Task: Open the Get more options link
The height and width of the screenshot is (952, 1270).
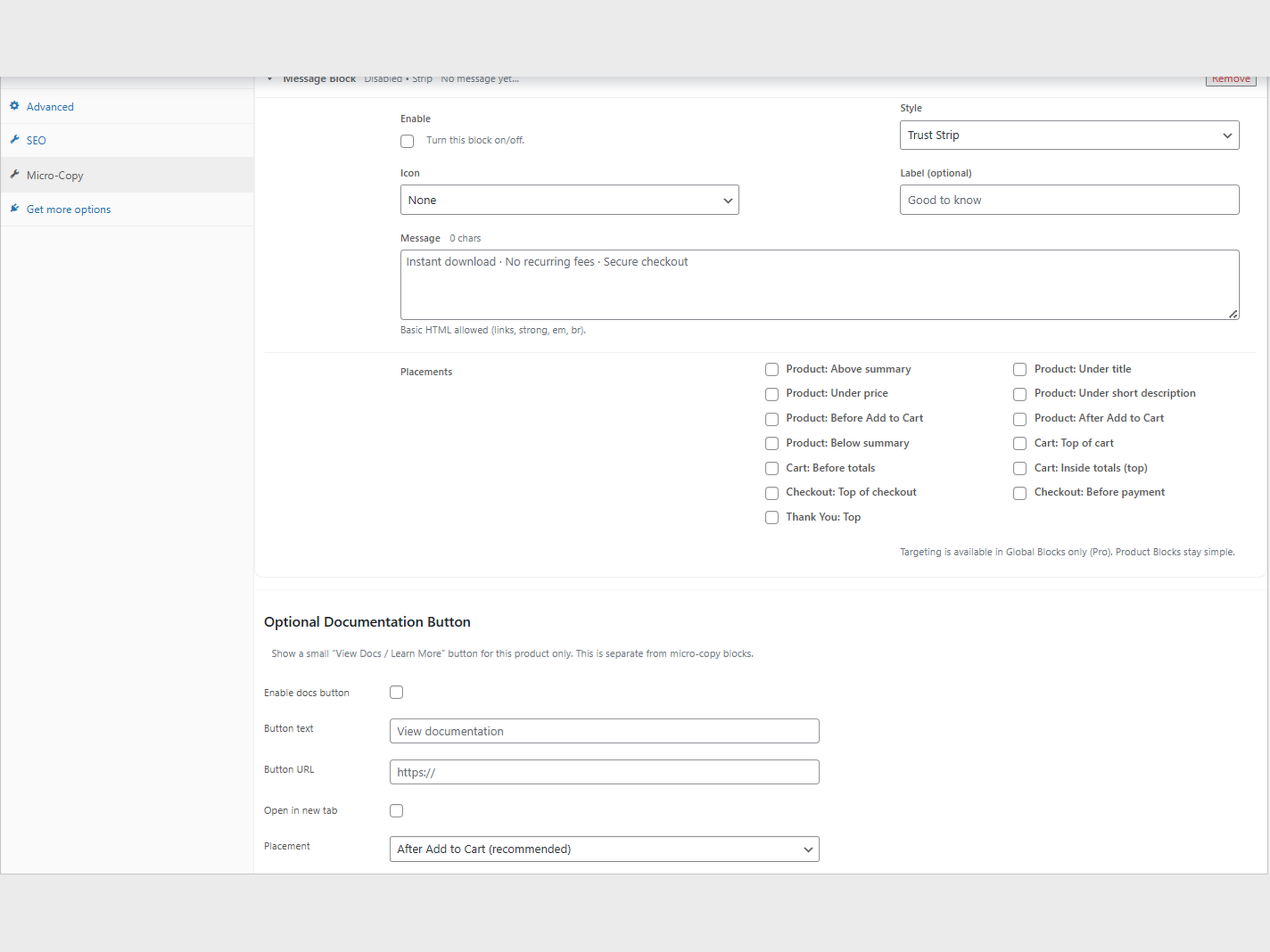Action: tap(69, 208)
